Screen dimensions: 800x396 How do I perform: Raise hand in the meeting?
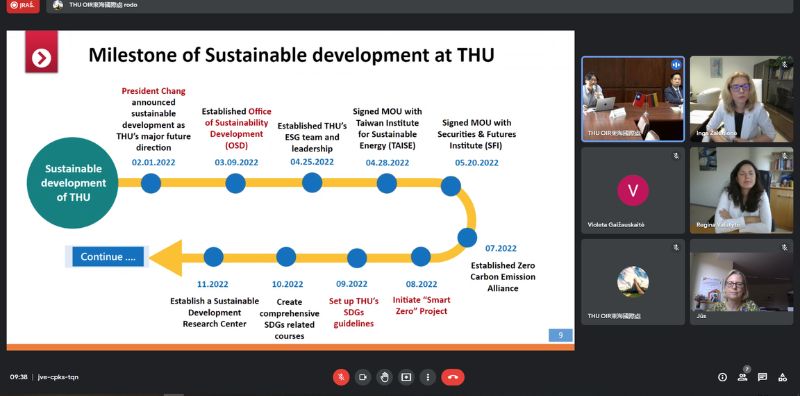pos(384,377)
